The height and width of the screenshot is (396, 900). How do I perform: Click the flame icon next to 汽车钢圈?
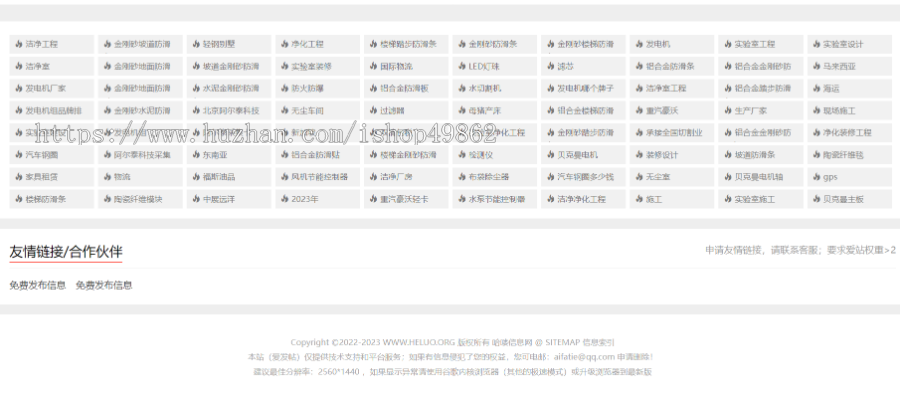(18, 155)
